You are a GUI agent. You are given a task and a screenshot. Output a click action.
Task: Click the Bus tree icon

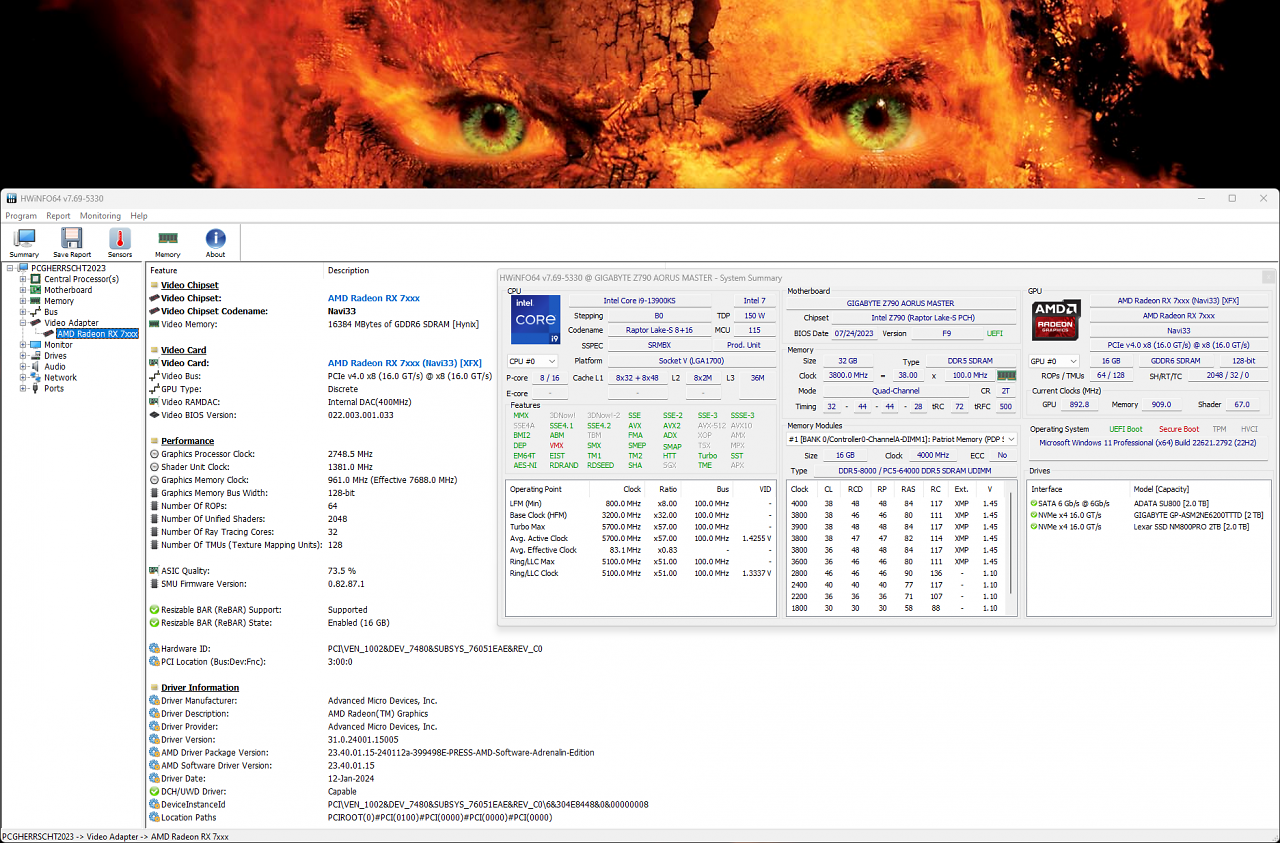coord(36,312)
